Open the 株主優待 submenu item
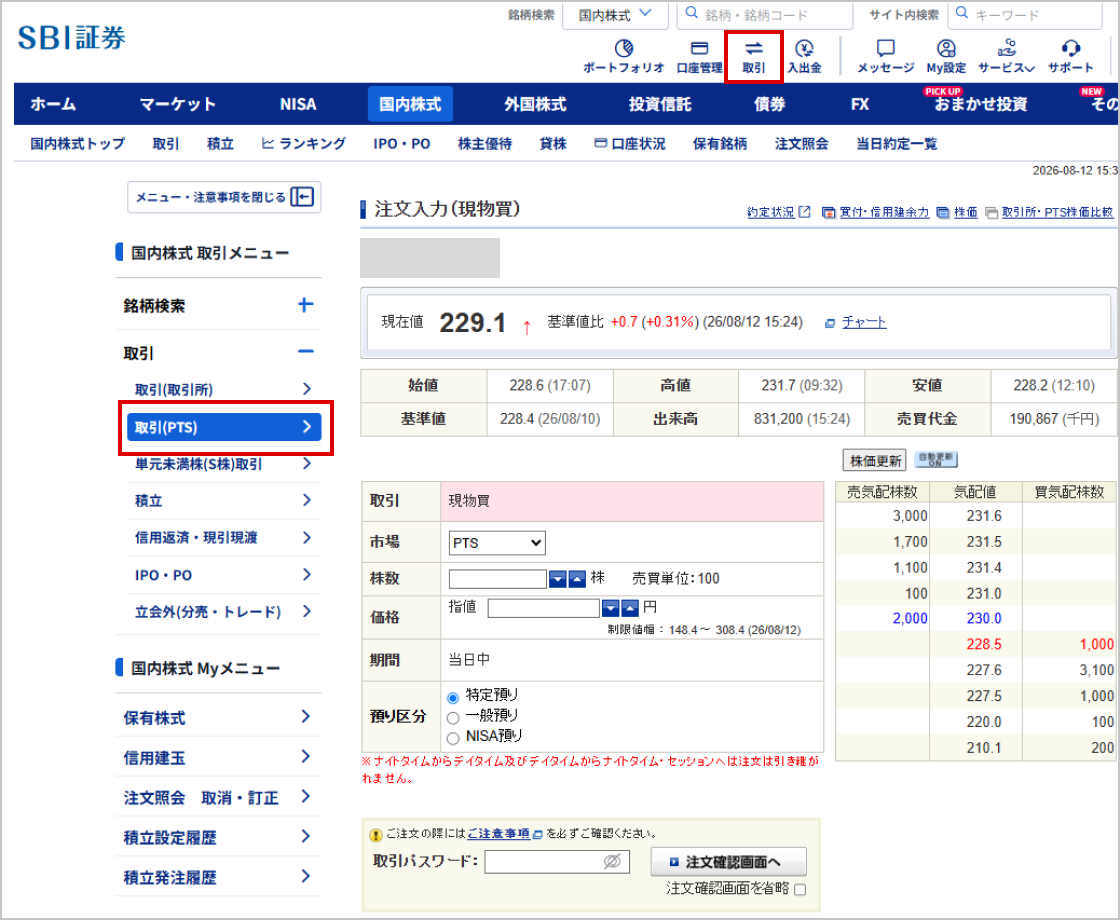Viewport: 1120px width, 920px height. 485,144
